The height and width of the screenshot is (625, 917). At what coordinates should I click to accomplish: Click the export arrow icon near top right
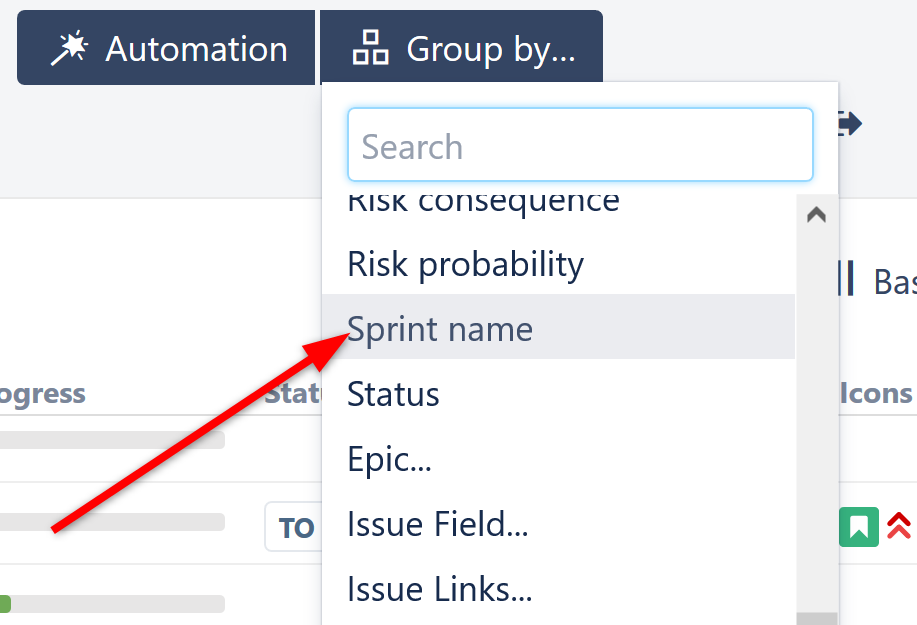[x=847, y=124]
